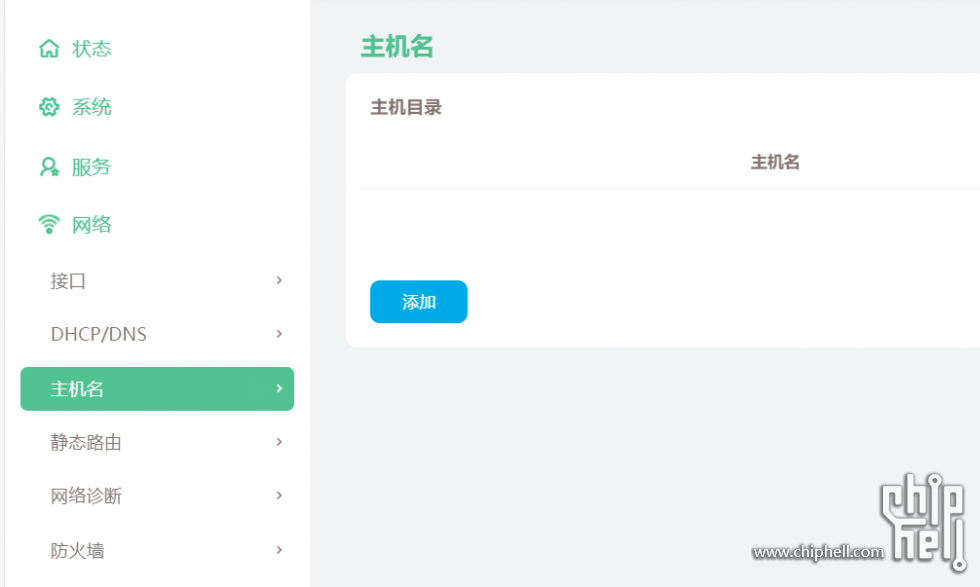Click the home icon beside 状态

click(x=49, y=48)
